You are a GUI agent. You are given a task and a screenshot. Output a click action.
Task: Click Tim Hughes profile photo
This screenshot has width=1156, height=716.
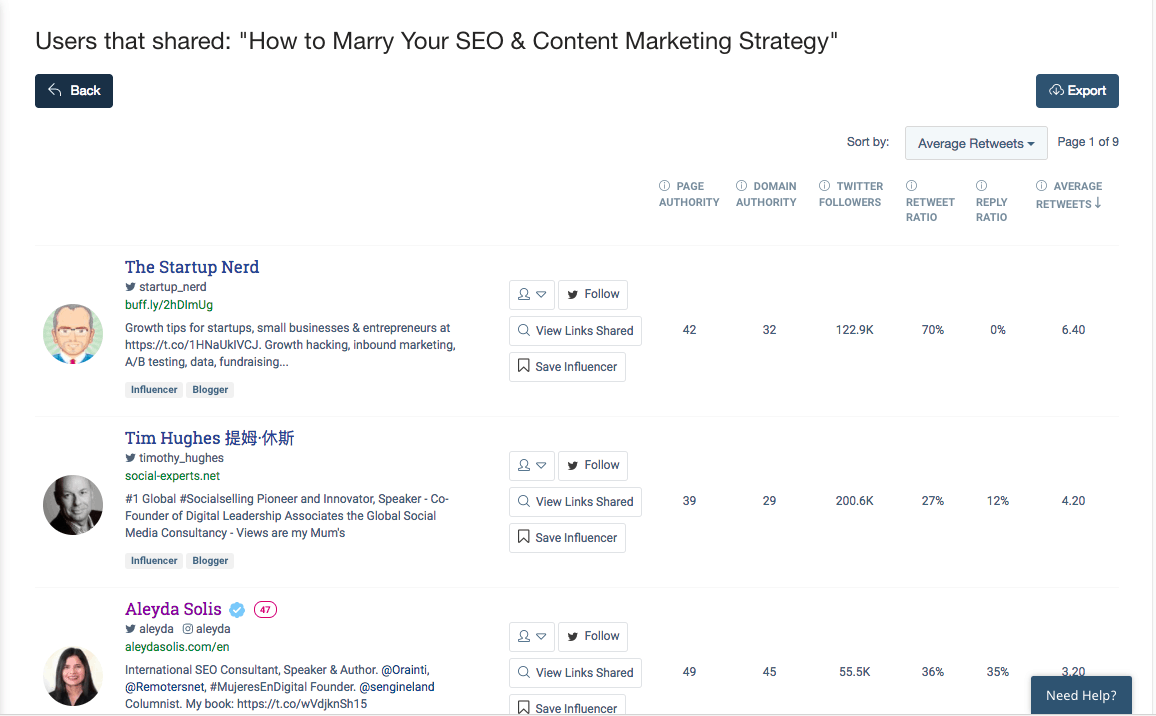(73, 505)
